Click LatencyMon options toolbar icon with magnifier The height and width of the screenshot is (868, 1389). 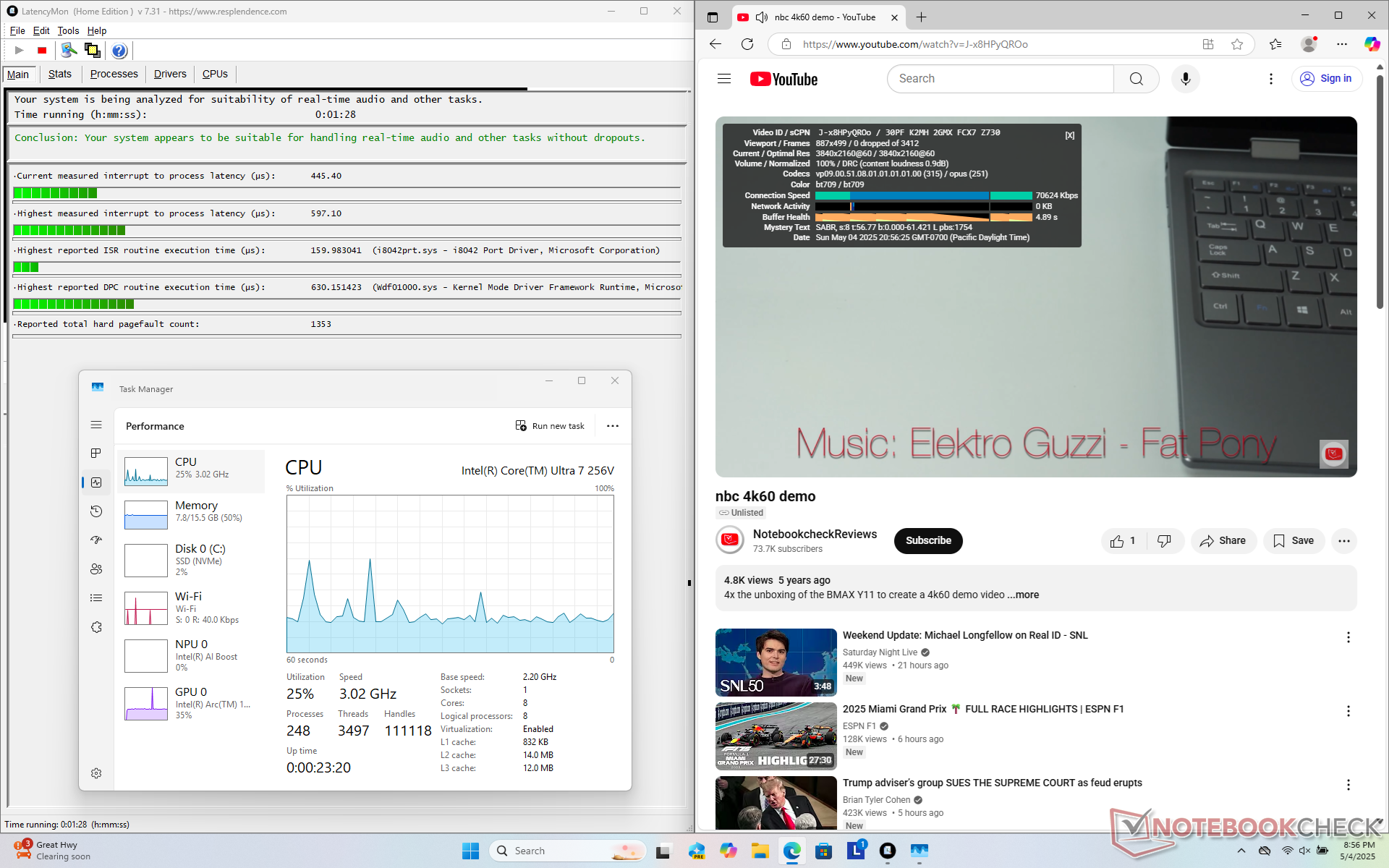point(69,50)
